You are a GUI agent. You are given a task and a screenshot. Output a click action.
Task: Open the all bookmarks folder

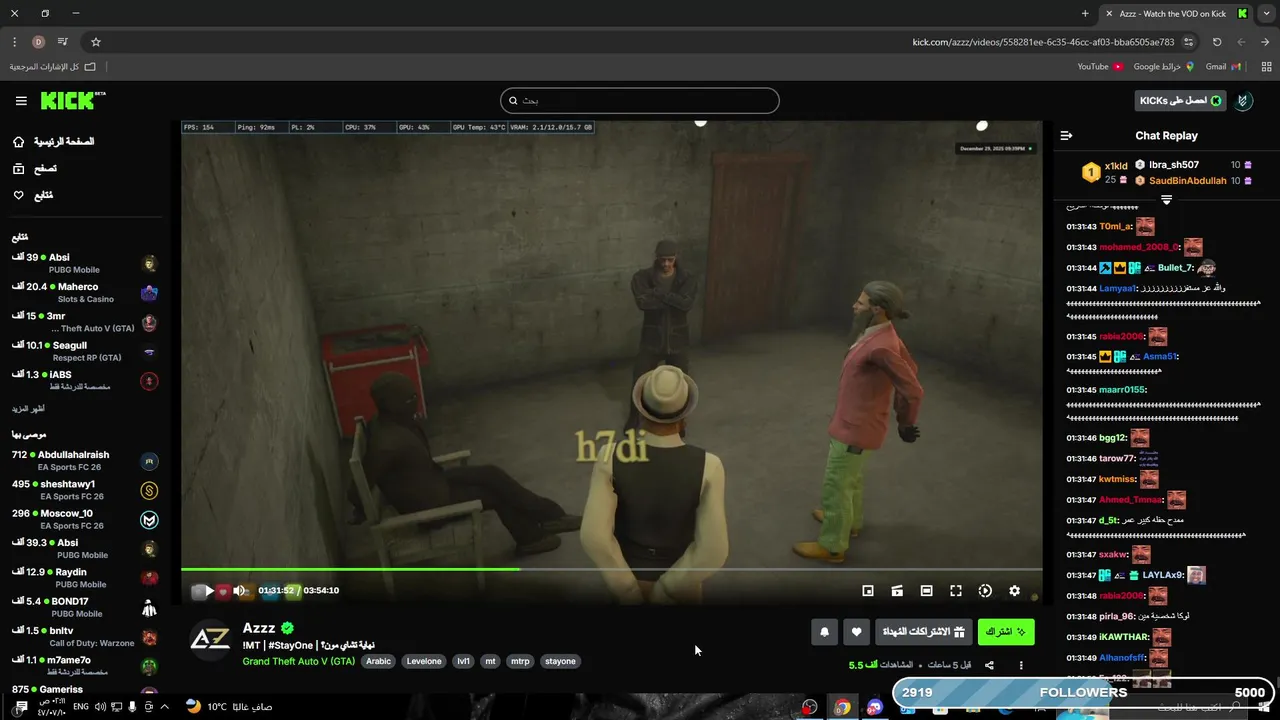[x=53, y=67]
